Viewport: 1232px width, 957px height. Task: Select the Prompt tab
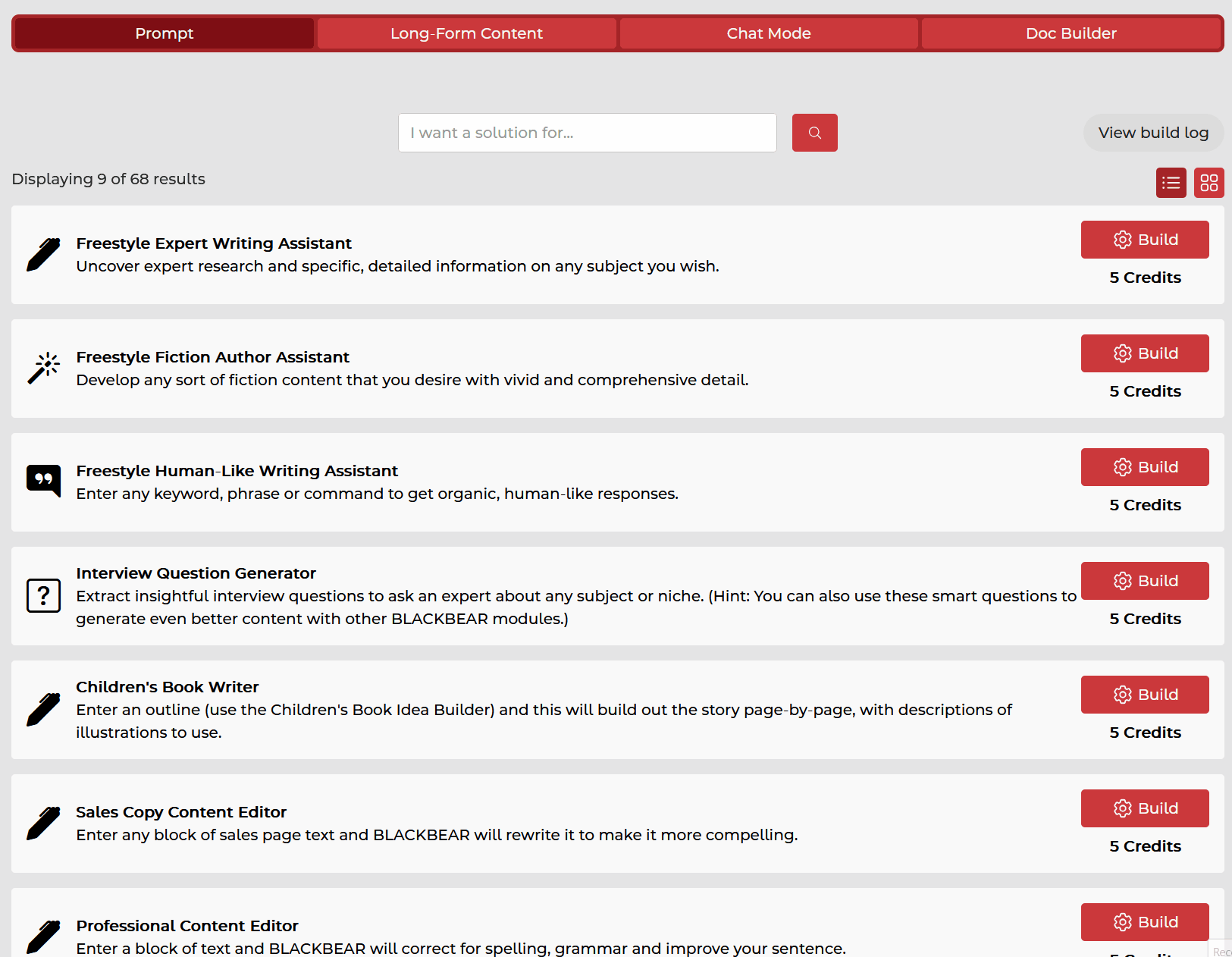[165, 33]
